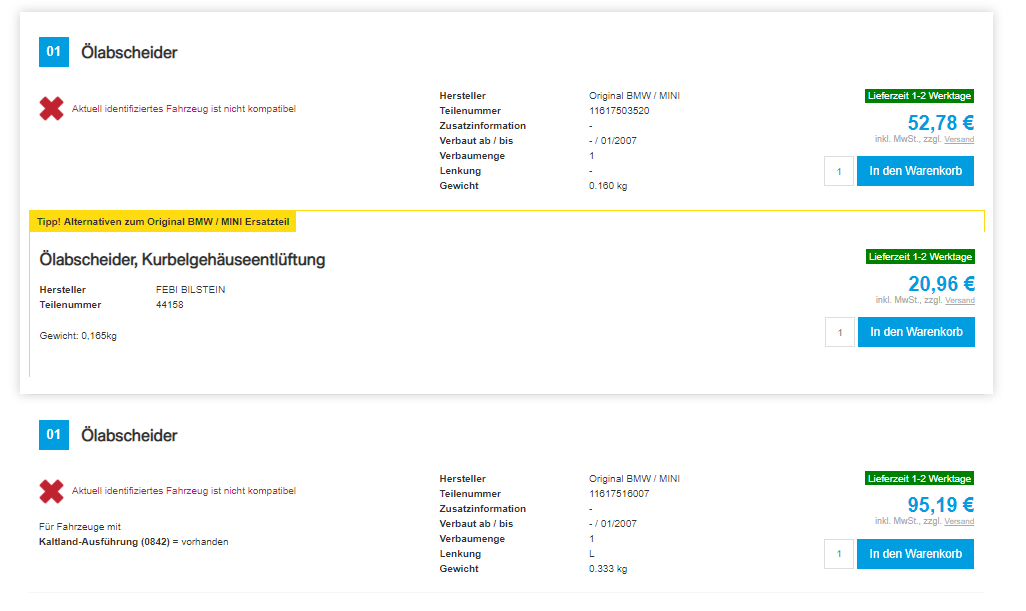Image resolution: width=1026 pixels, height=611 pixels.
Task: Add the 52,78 € Ölabscheider to the cart
Action: (x=915, y=171)
